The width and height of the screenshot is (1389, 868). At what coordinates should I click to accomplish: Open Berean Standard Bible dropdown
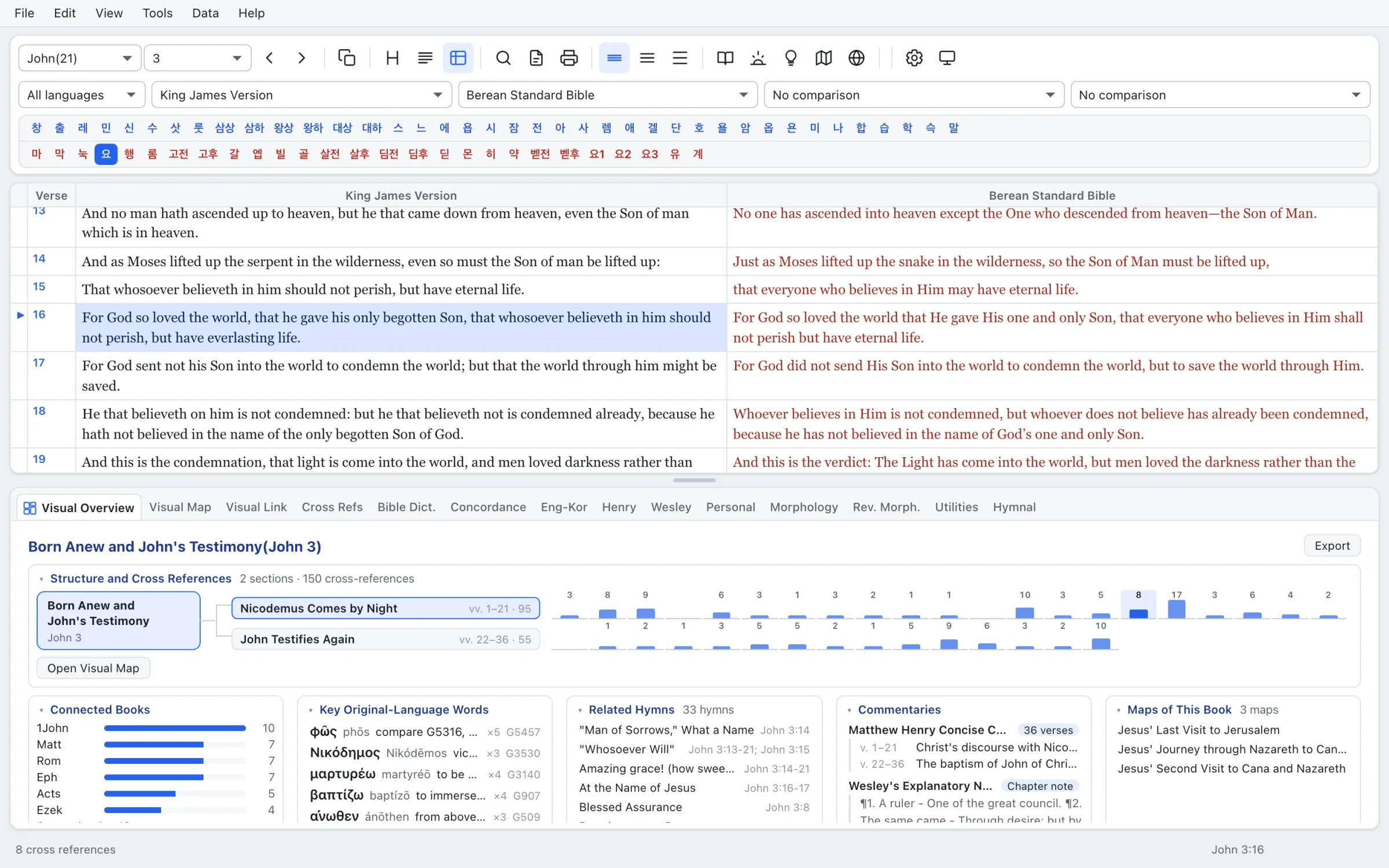[608, 95]
